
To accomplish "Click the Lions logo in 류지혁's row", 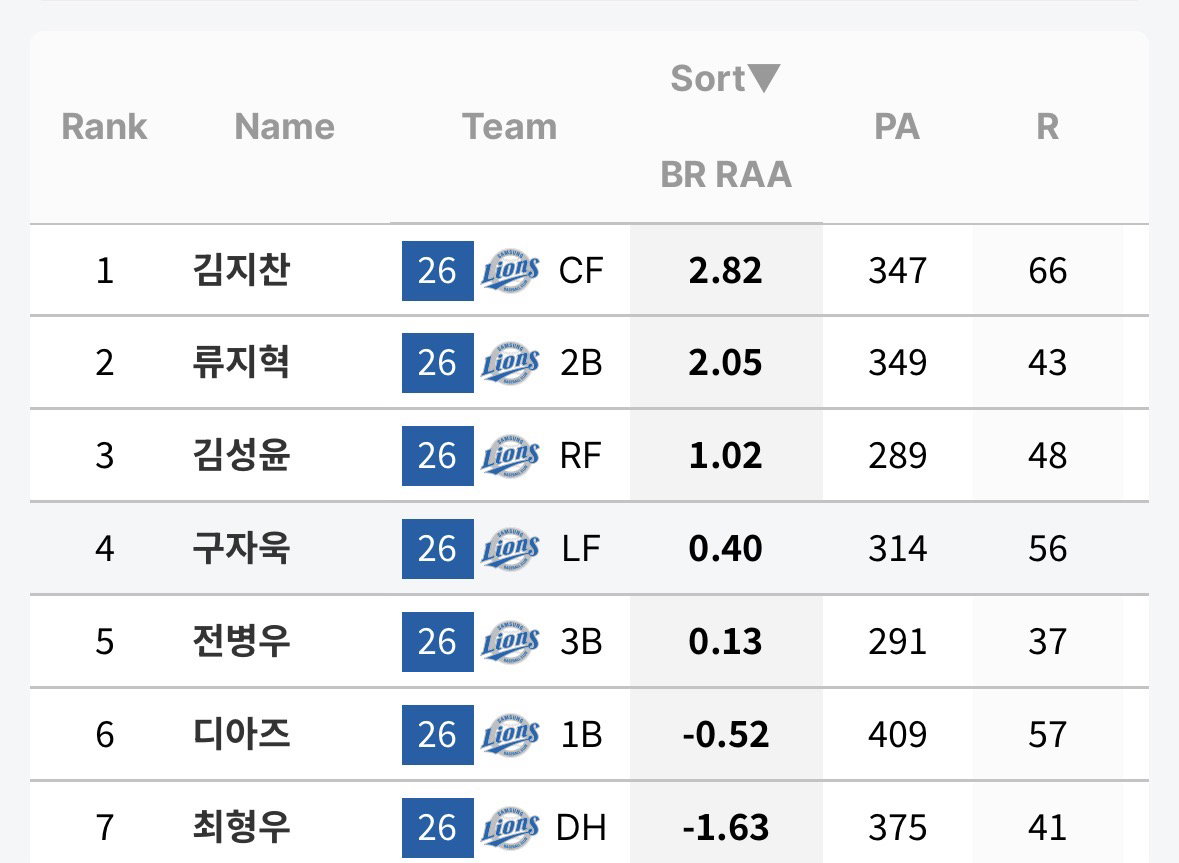I will (510, 363).
